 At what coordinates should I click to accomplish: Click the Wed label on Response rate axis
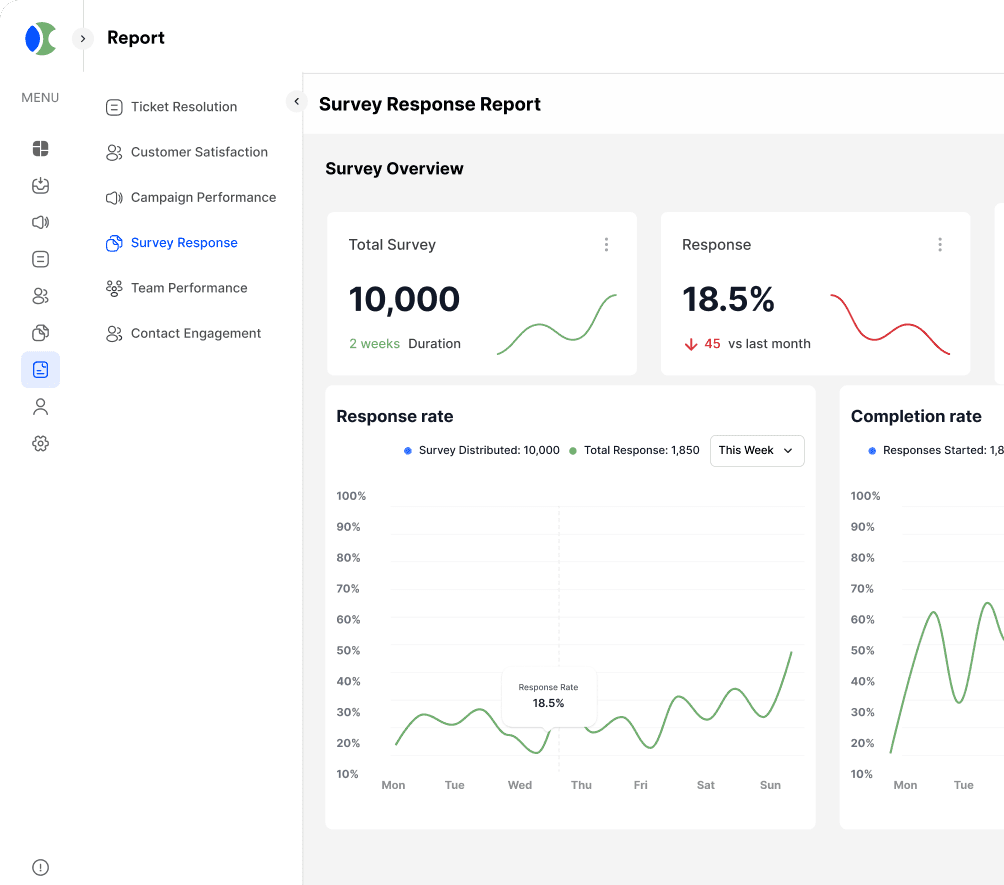[x=520, y=785]
